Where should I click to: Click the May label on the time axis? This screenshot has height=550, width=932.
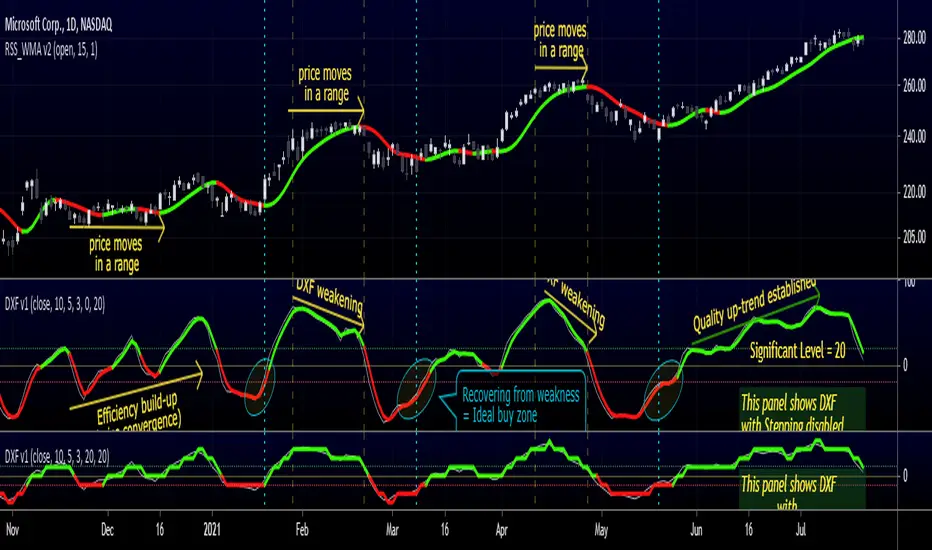601,530
